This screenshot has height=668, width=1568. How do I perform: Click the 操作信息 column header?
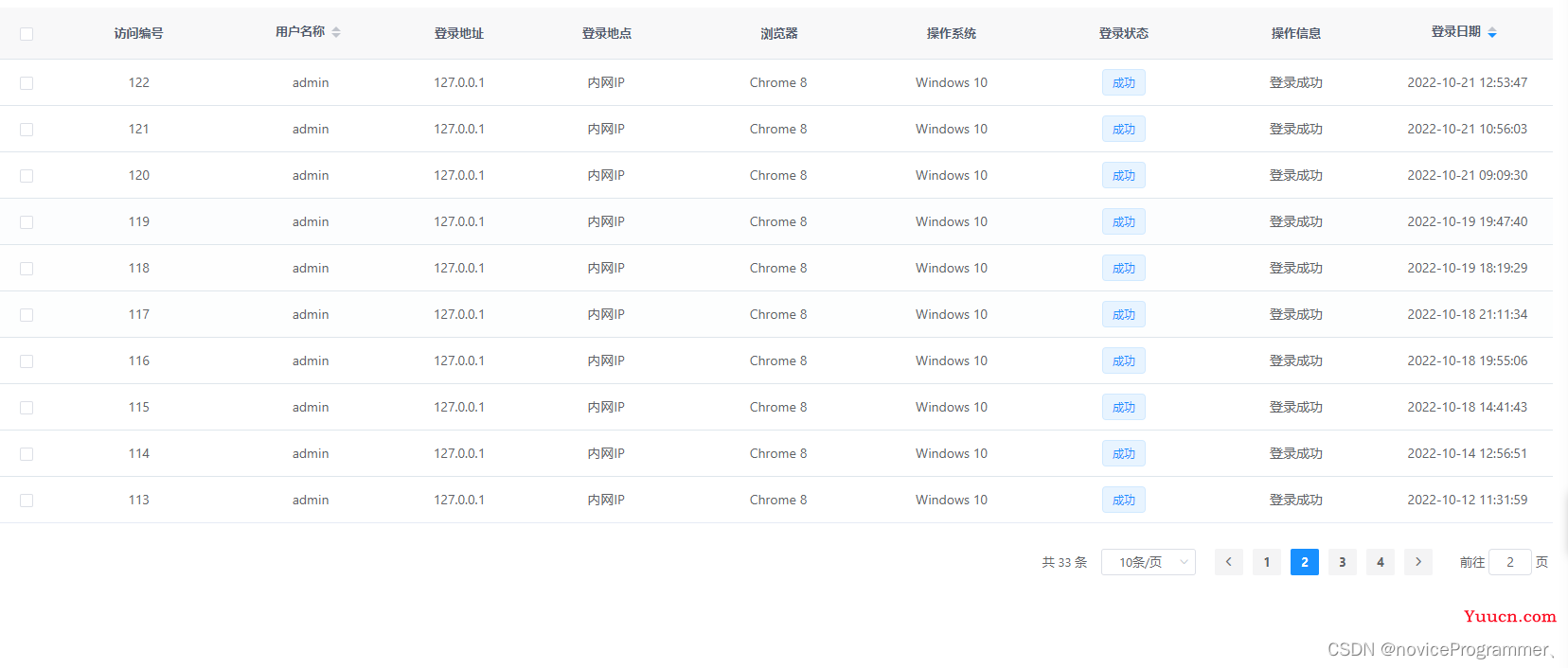[1296, 33]
